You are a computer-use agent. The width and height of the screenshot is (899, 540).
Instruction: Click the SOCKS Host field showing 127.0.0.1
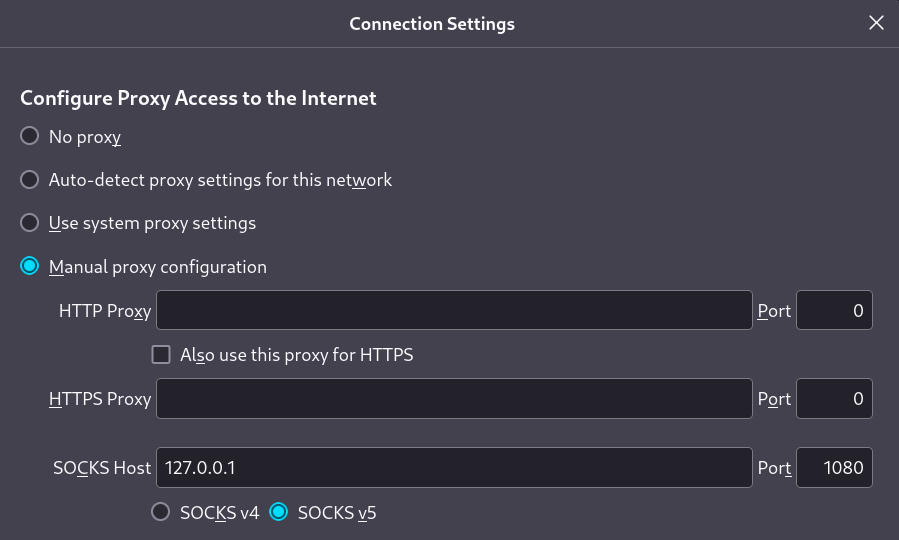coord(454,467)
